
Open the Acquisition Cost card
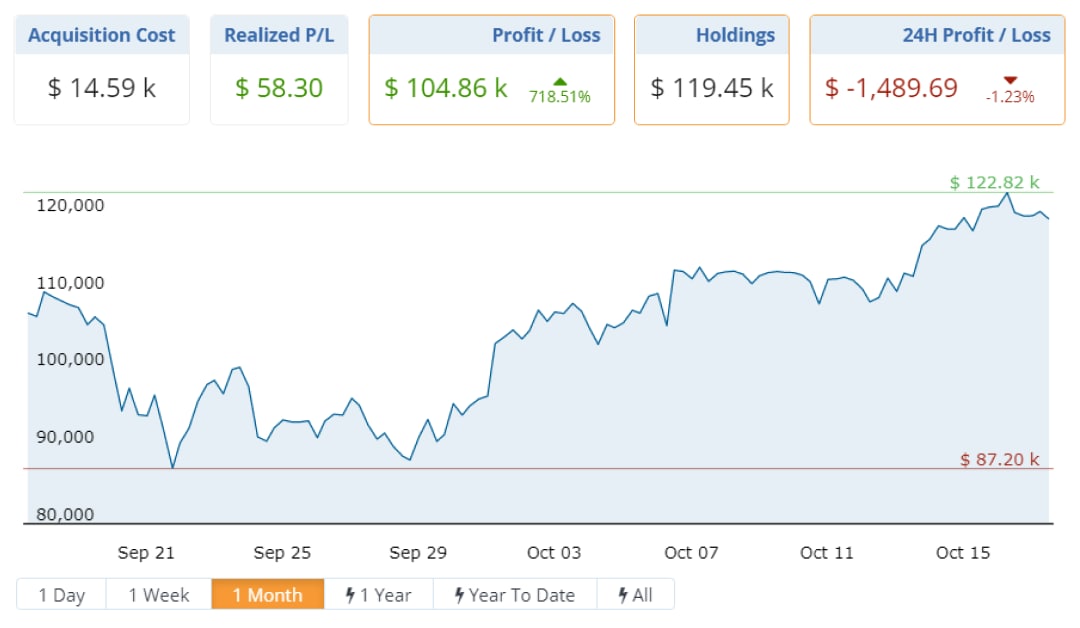click(101, 70)
